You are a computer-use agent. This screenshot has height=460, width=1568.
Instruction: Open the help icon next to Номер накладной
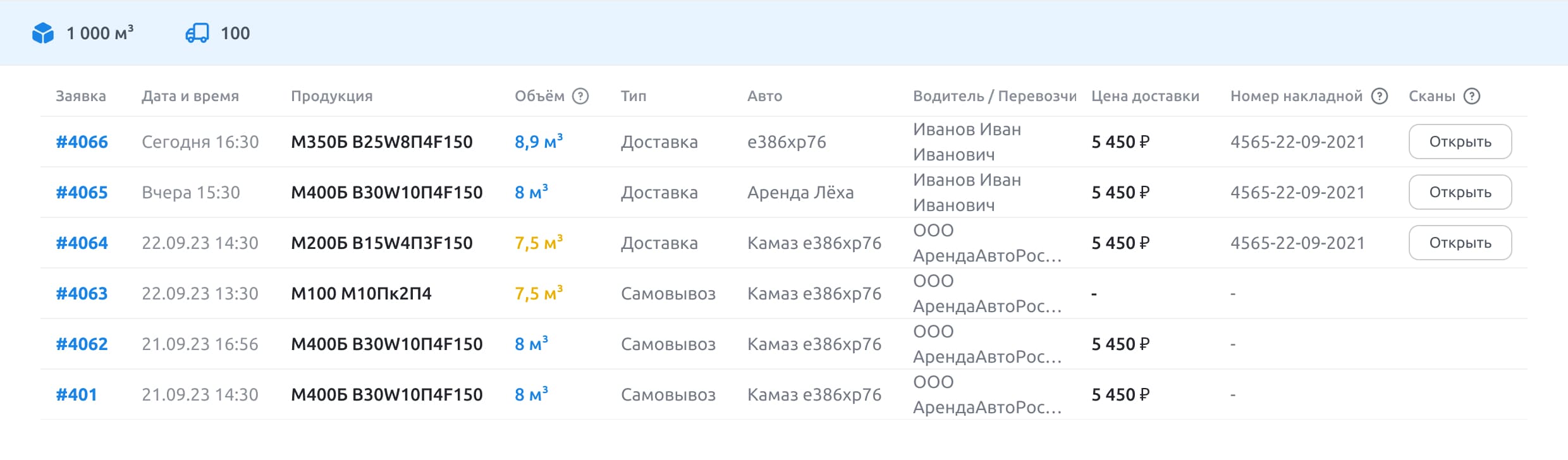coord(1380,96)
